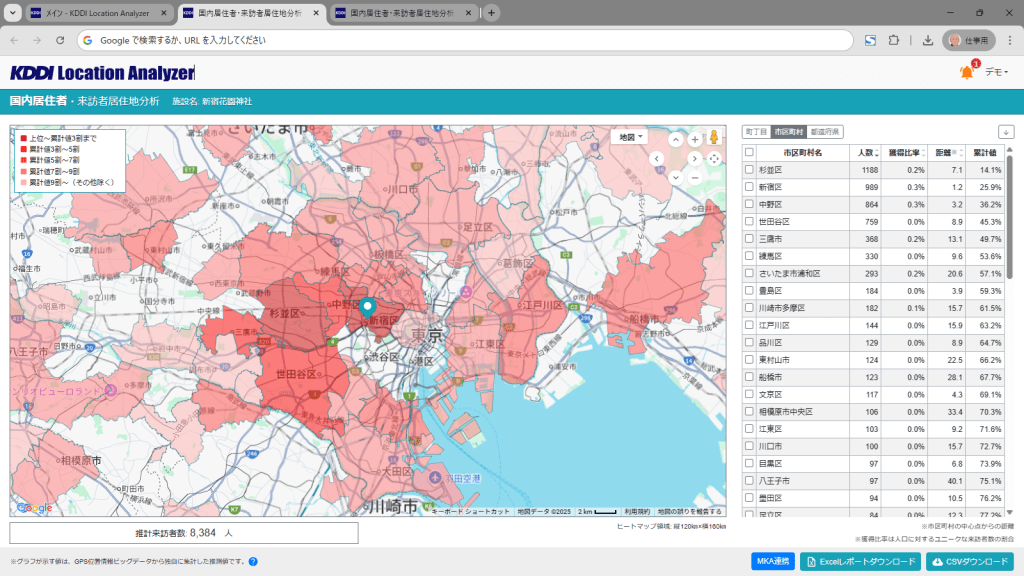Switch to the 町丁目 tab
The image size is (1024, 576).
coord(756,132)
